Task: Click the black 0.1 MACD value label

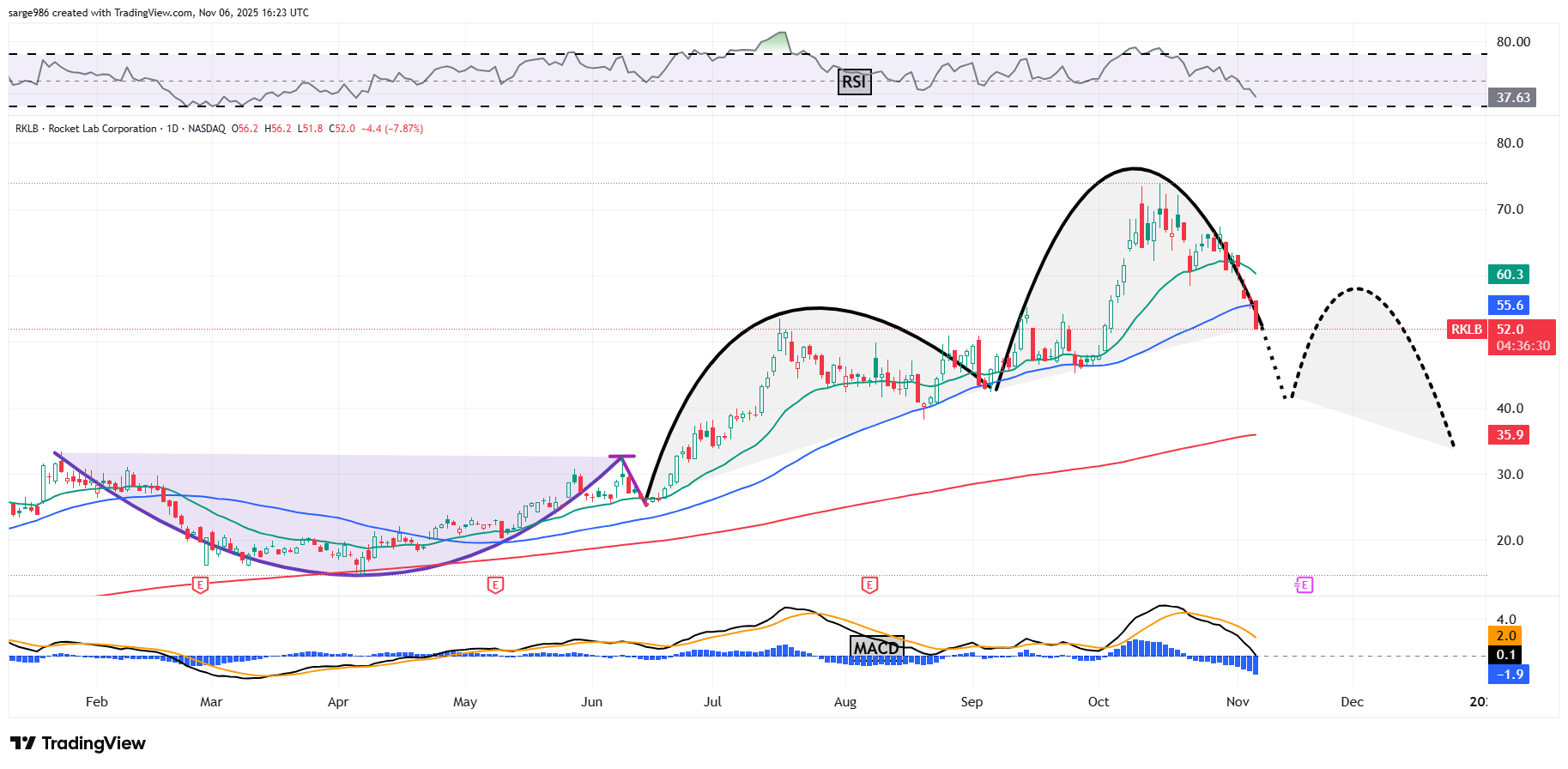Action: click(x=1505, y=655)
